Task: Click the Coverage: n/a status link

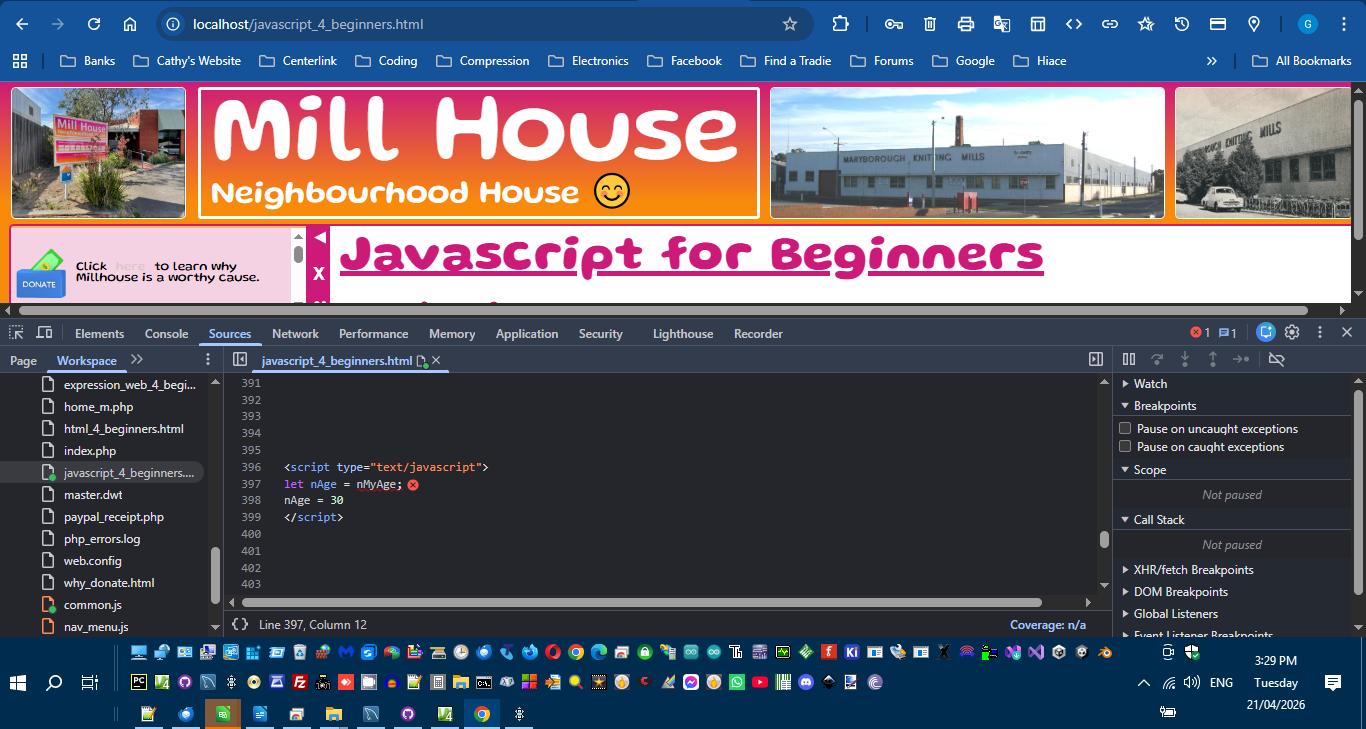Action: 1047,624
